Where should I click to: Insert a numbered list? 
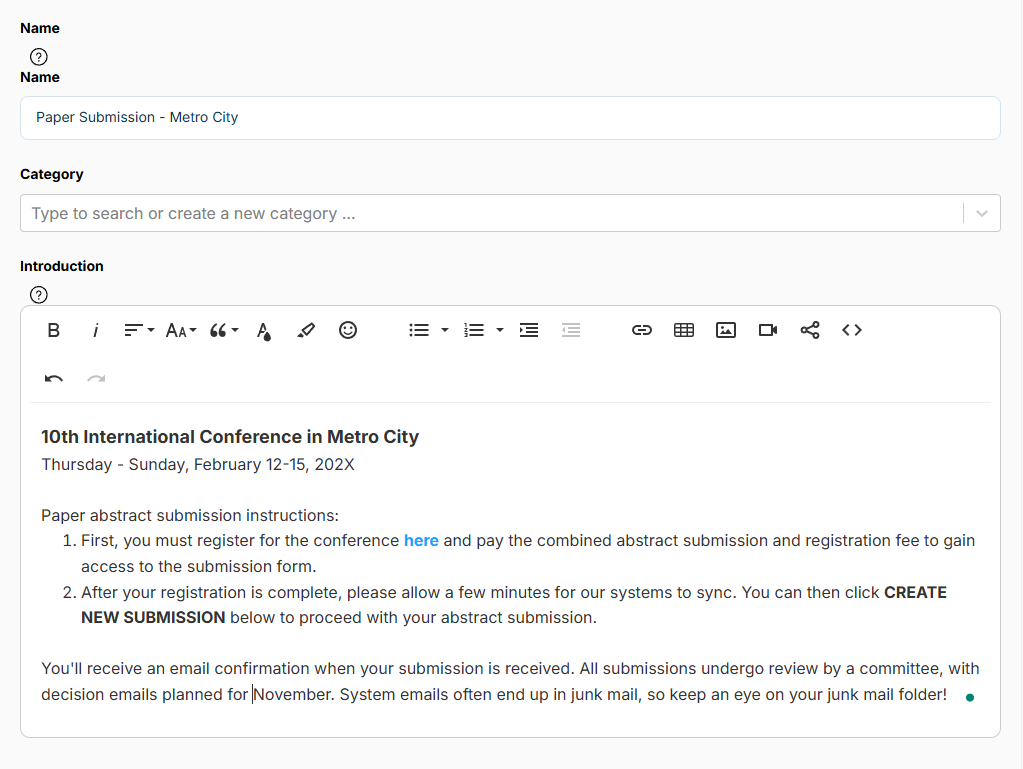click(474, 330)
